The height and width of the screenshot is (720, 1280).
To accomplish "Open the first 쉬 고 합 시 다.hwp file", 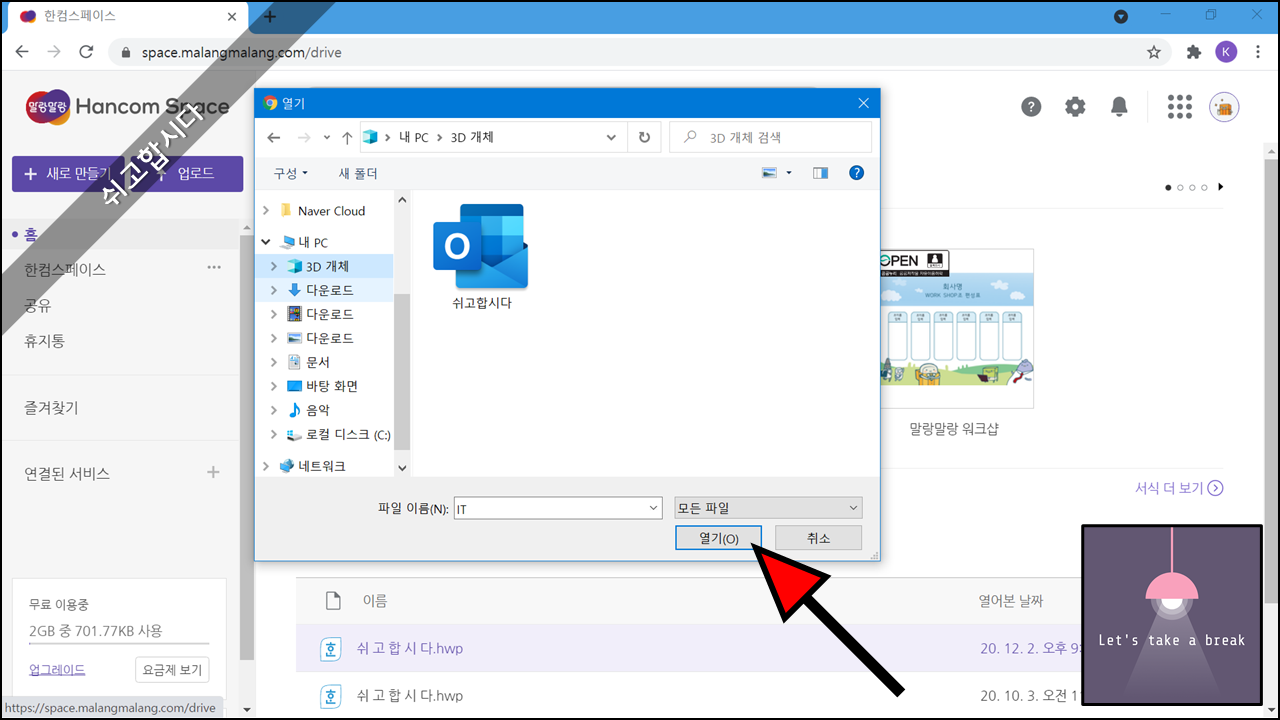I will point(410,649).
